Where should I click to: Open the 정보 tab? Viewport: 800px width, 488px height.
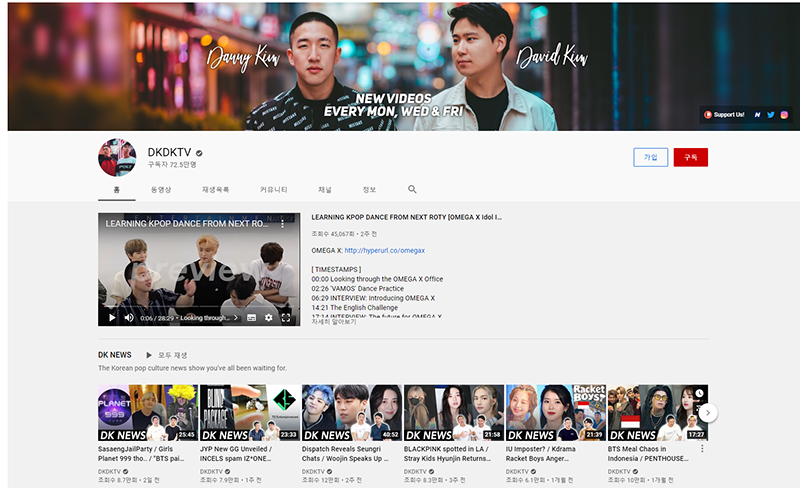369,190
